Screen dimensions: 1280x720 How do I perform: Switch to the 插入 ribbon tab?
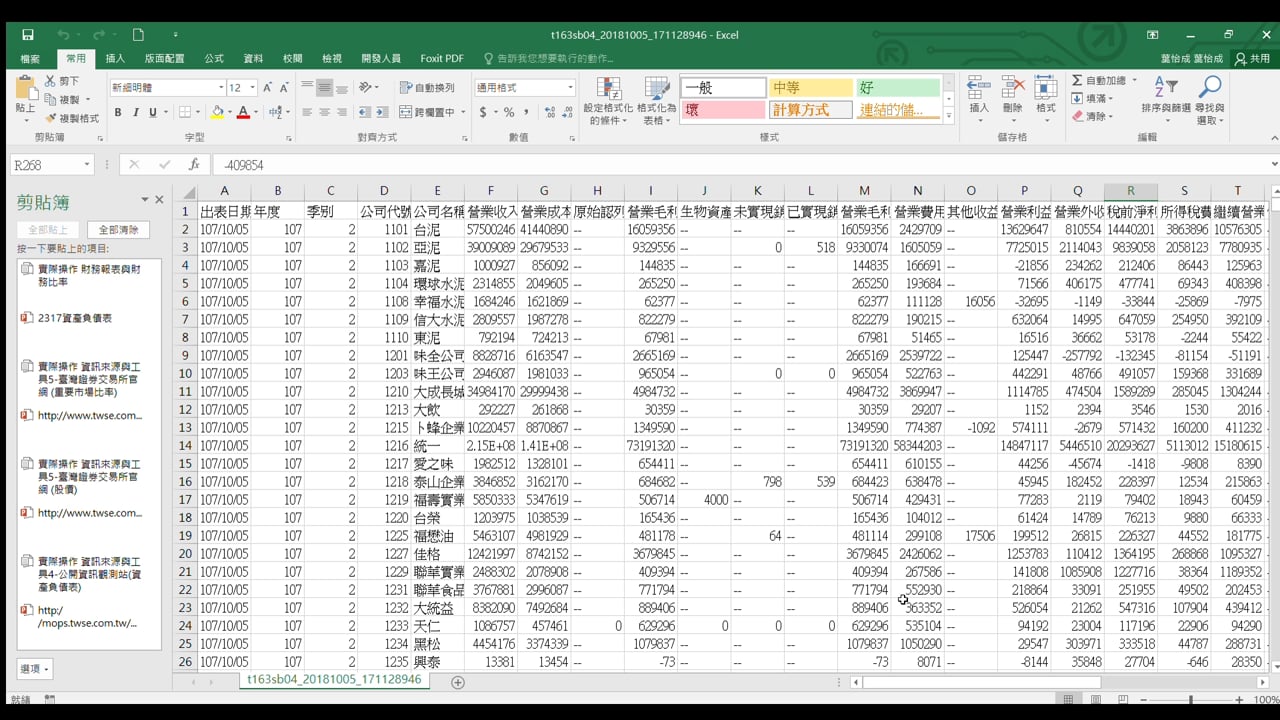click(x=114, y=58)
